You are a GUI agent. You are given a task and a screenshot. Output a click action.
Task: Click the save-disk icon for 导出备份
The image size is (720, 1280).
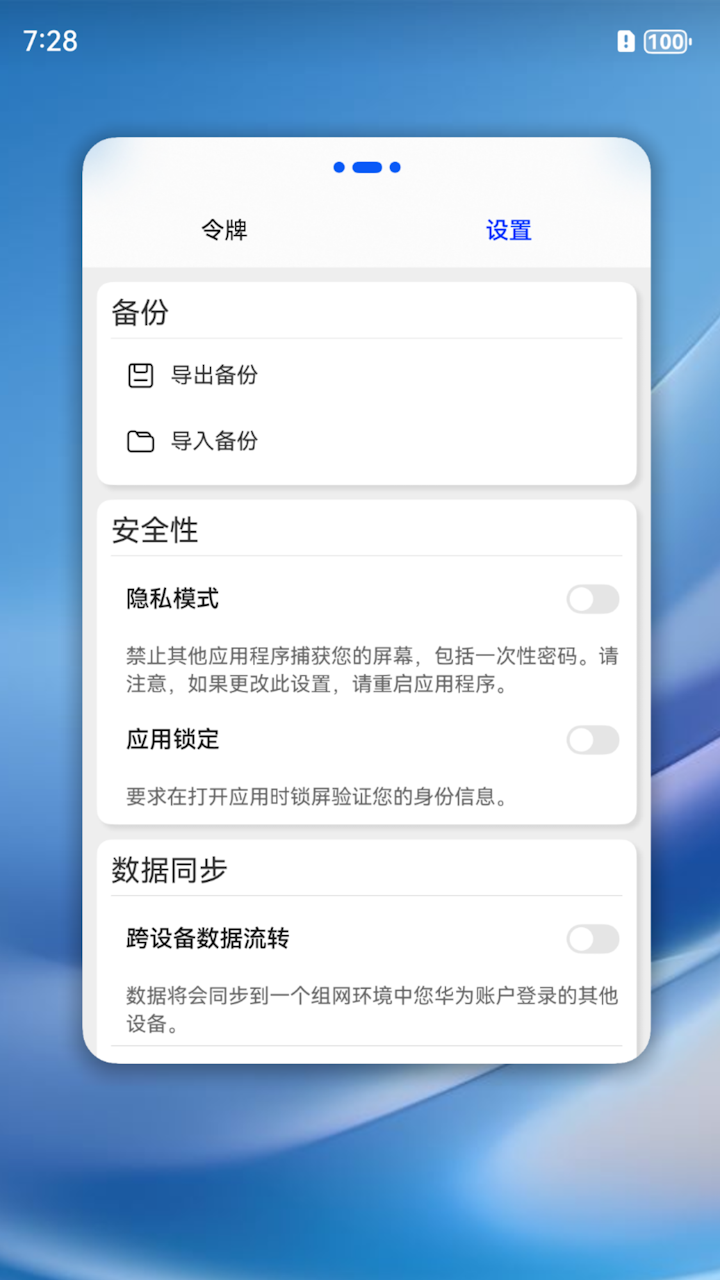tap(141, 375)
